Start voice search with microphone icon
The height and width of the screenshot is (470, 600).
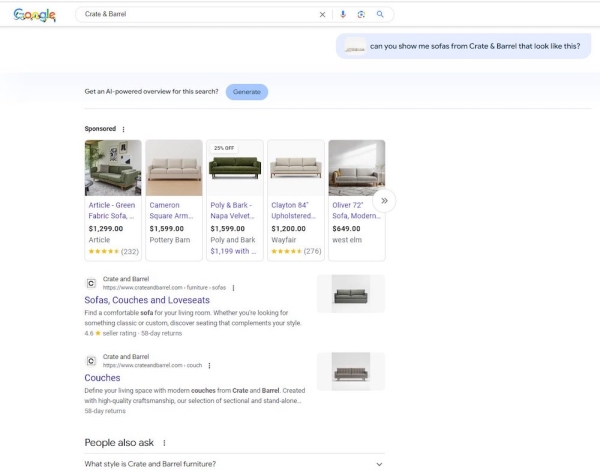(x=343, y=15)
